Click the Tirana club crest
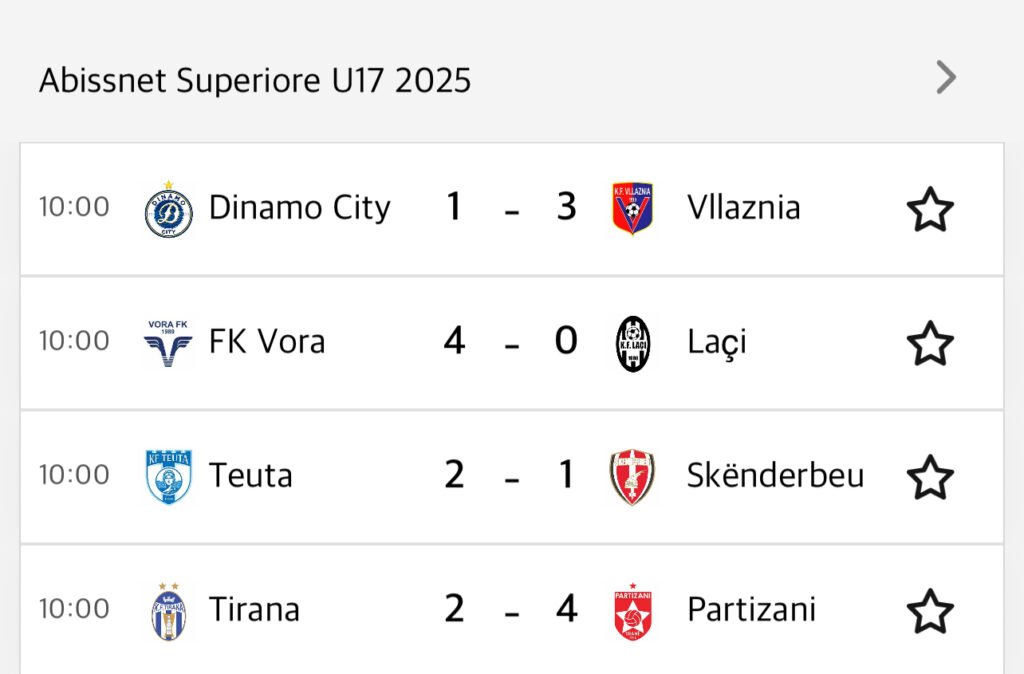 169,610
